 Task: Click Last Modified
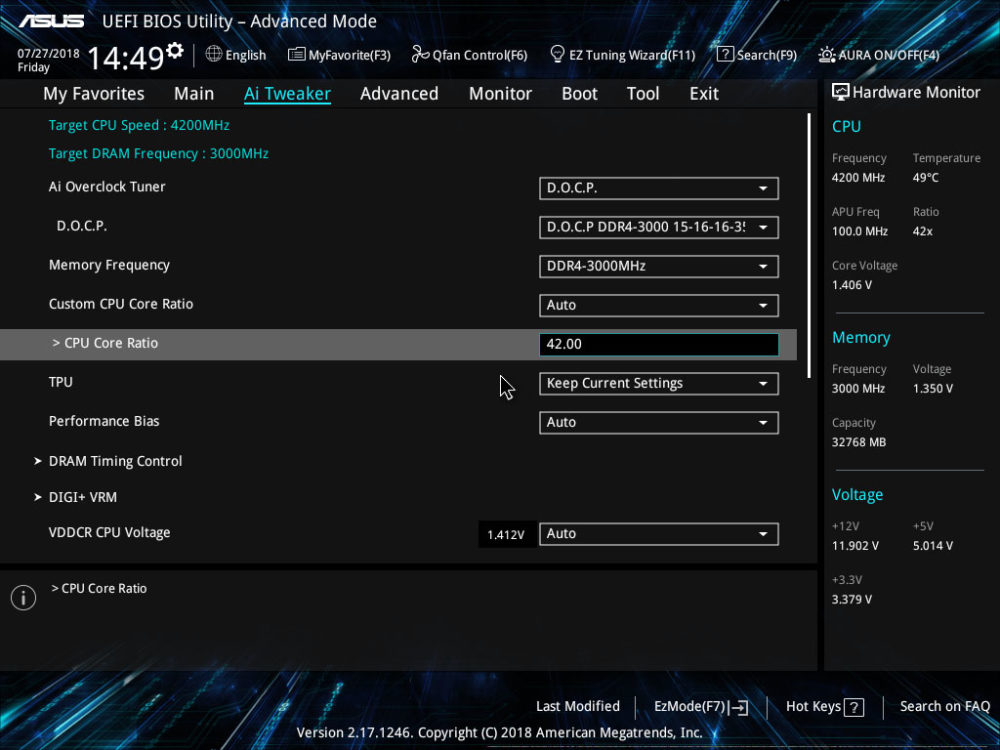(578, 707)
